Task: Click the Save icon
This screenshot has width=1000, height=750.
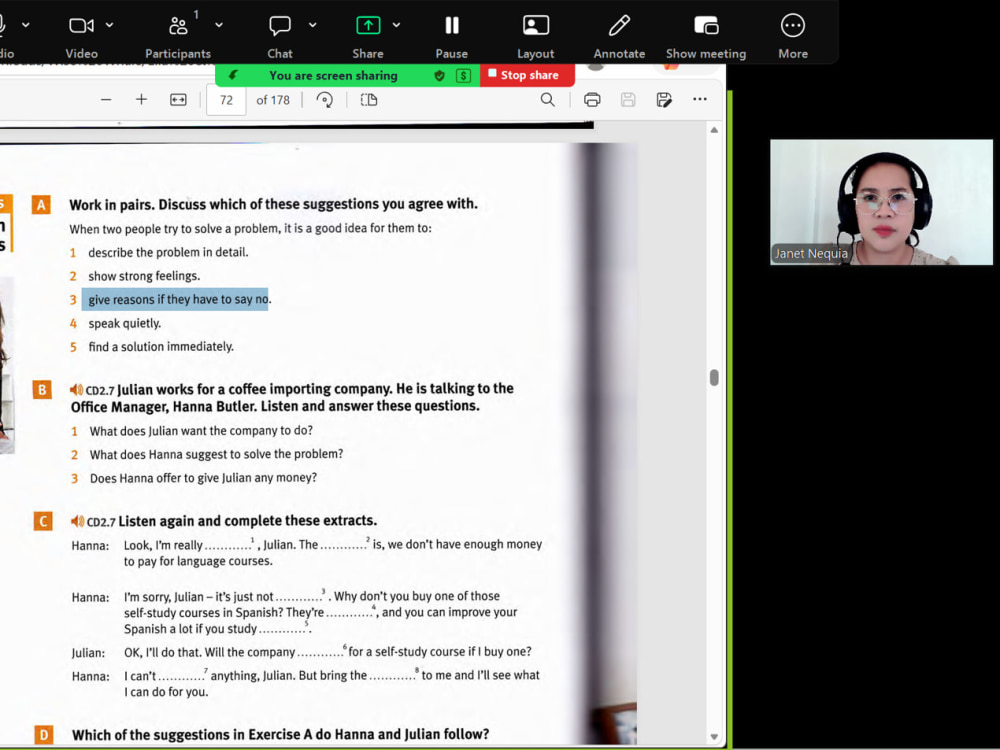Action: click(628, 99)
